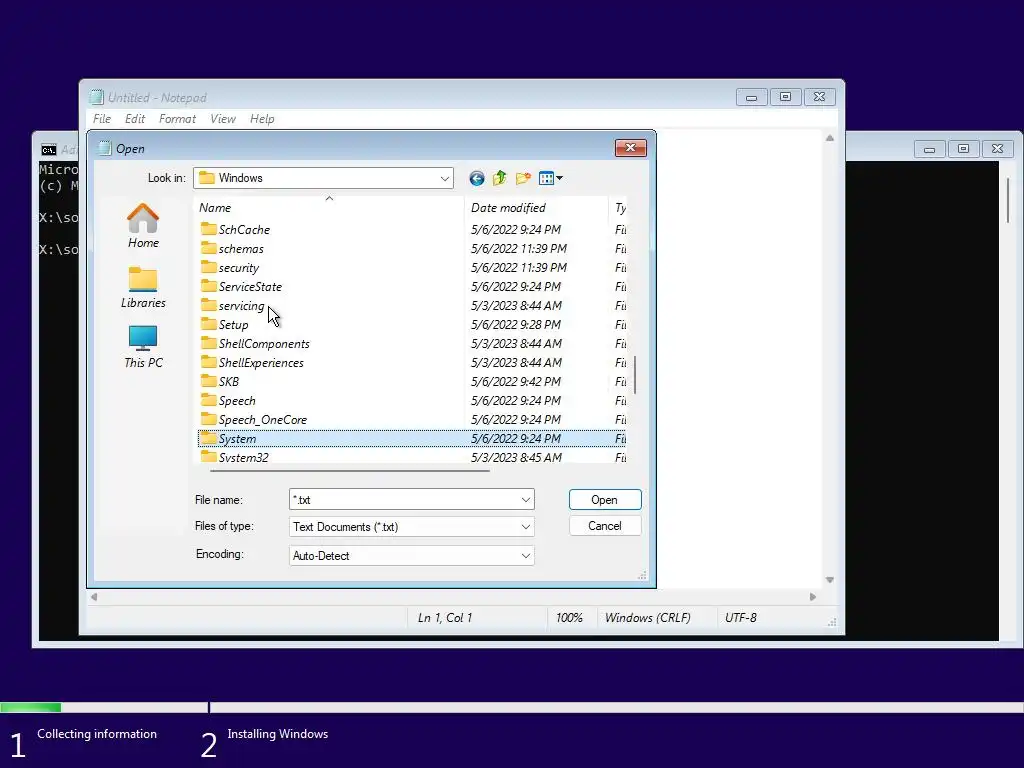Viewport: 1024px width, 768px height.
Task: Expand the Encoding dropdown
Action: 526,556
